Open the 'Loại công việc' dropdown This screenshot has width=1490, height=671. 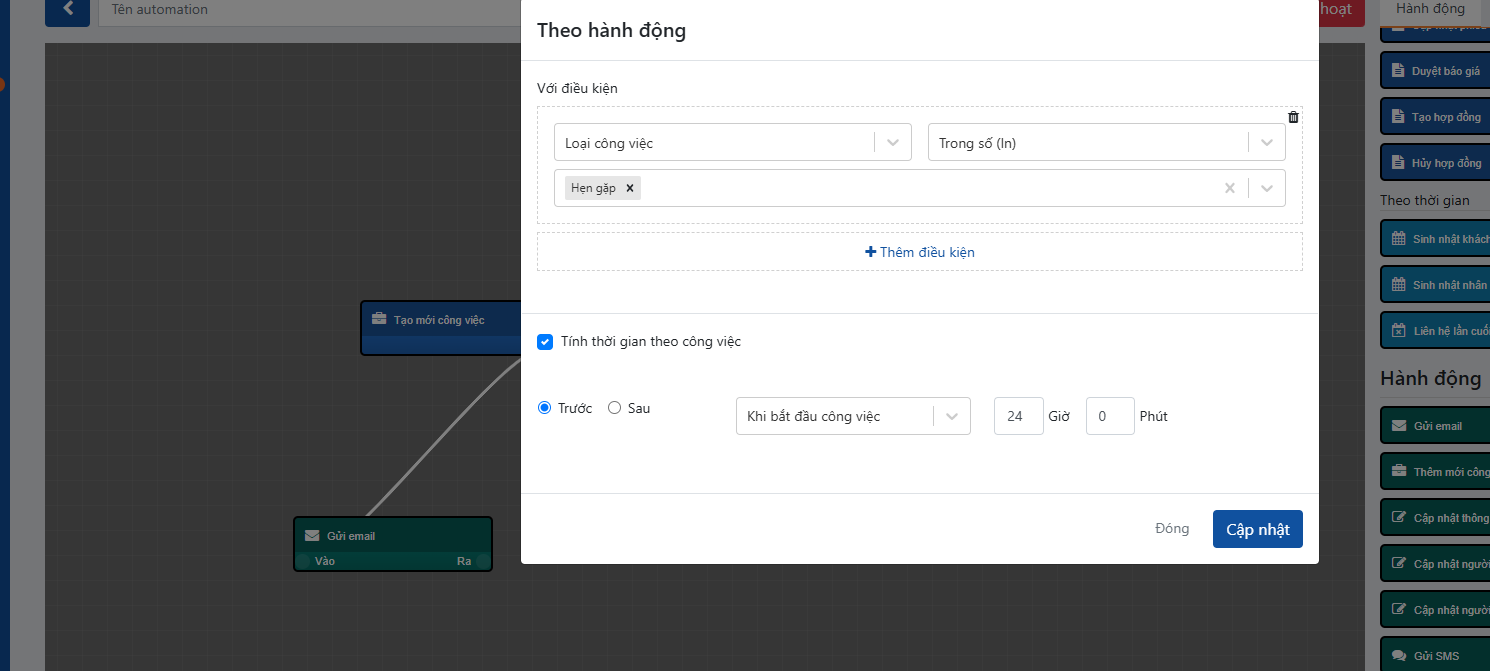coord(733,142)
